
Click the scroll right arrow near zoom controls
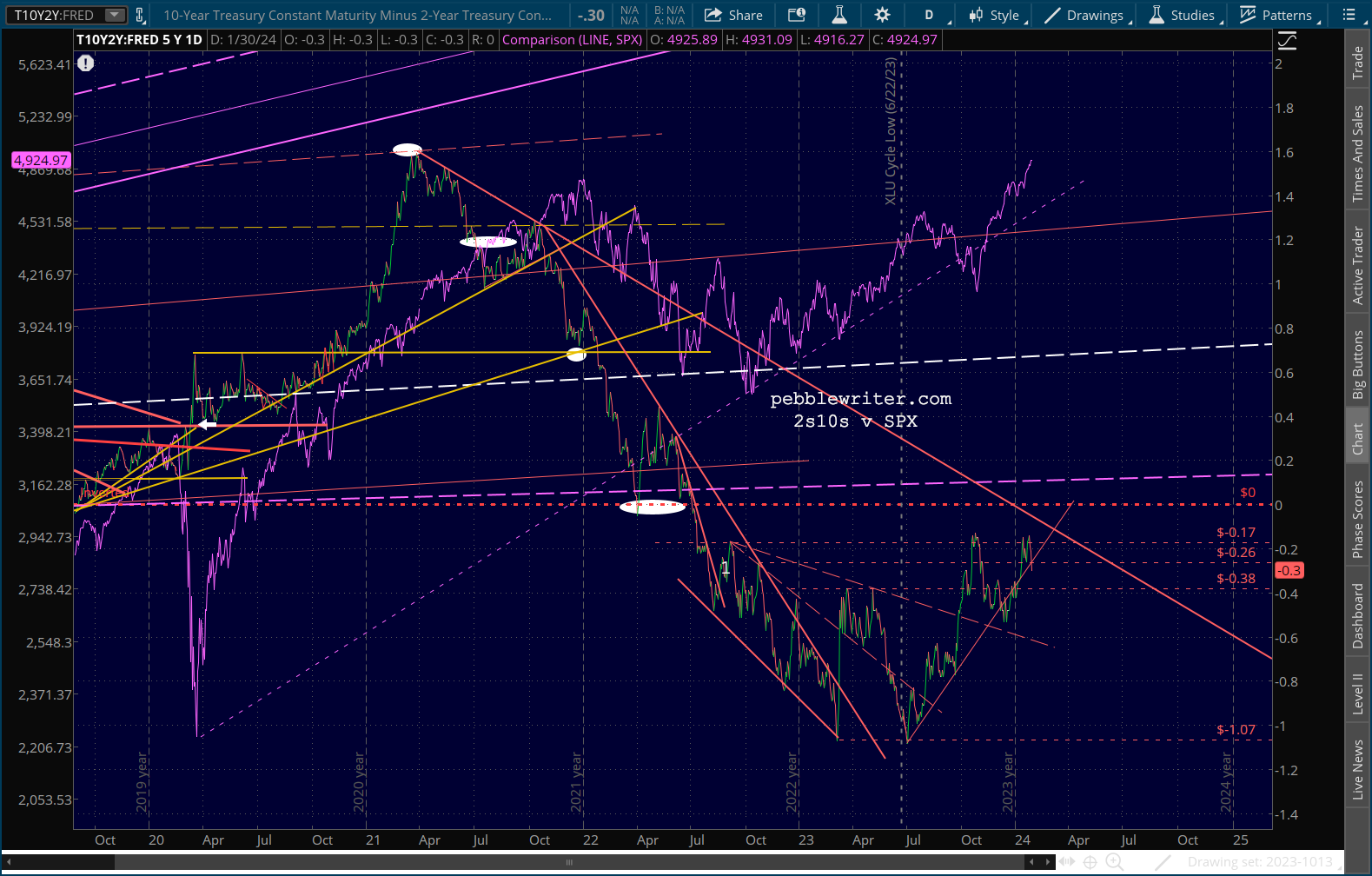click(1049, 862)
